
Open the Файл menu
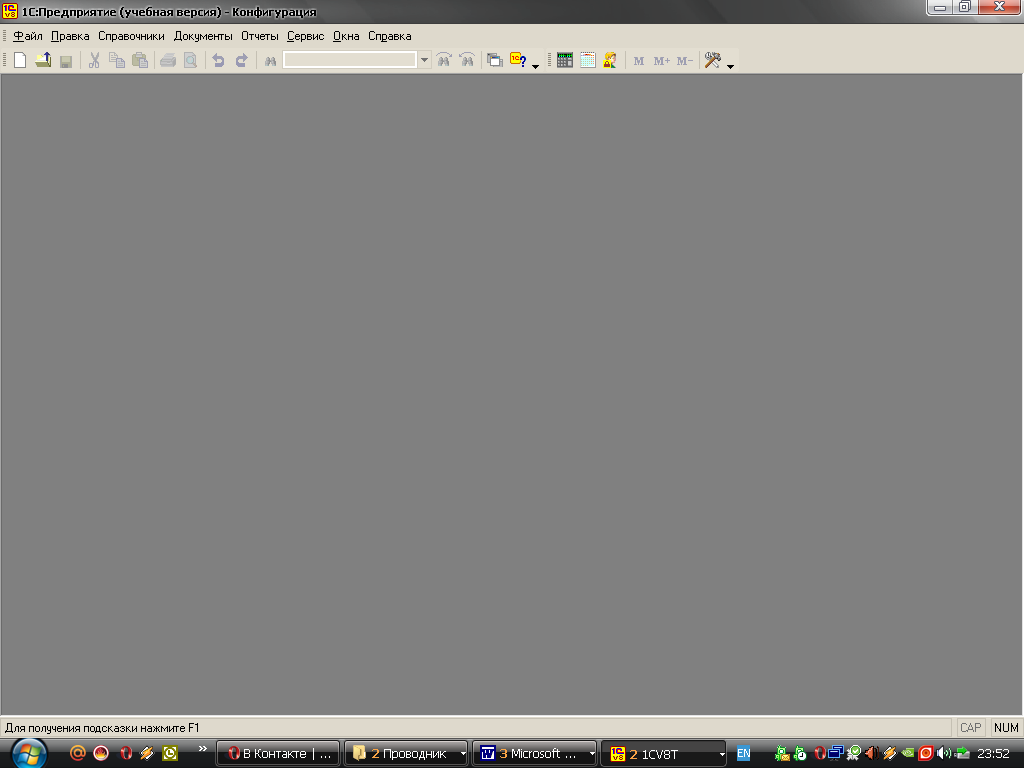[x=28, y=36]
